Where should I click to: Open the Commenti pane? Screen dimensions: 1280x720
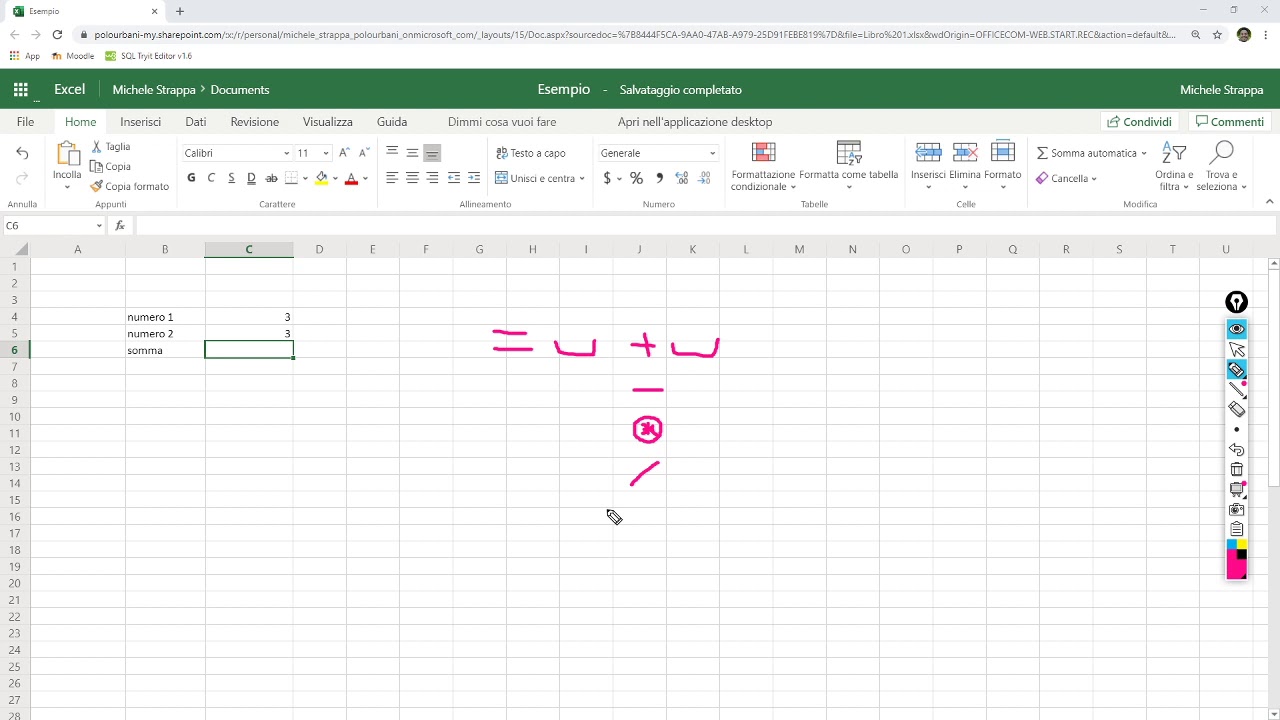tap(1229, 122)
